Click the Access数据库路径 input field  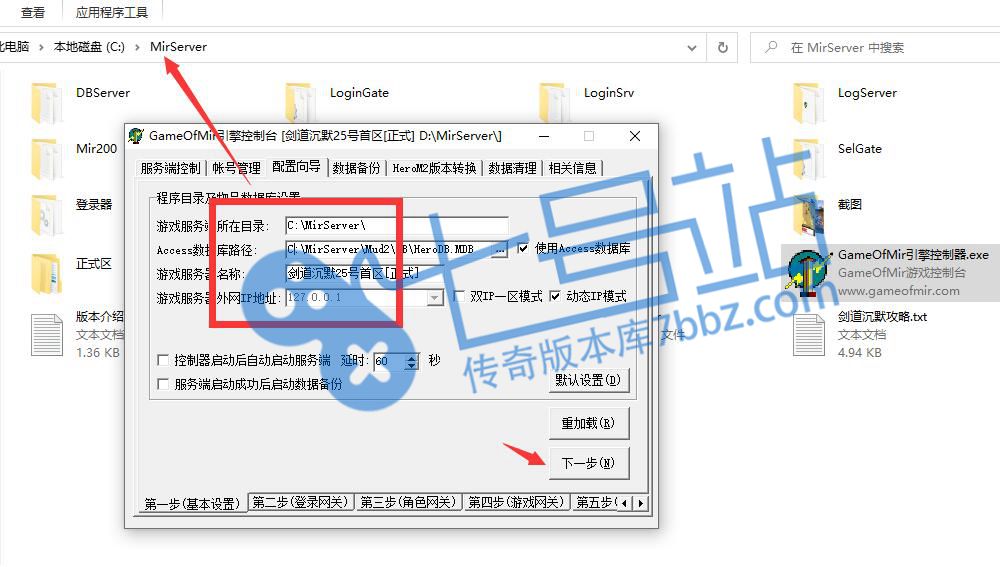coord(388,249)
